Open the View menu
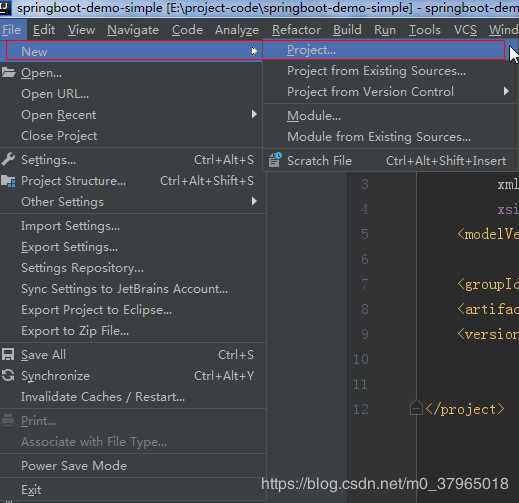Image resolution: width=519 pixels, height=503 pixels. pyautogui.click(x=82, y=30)
